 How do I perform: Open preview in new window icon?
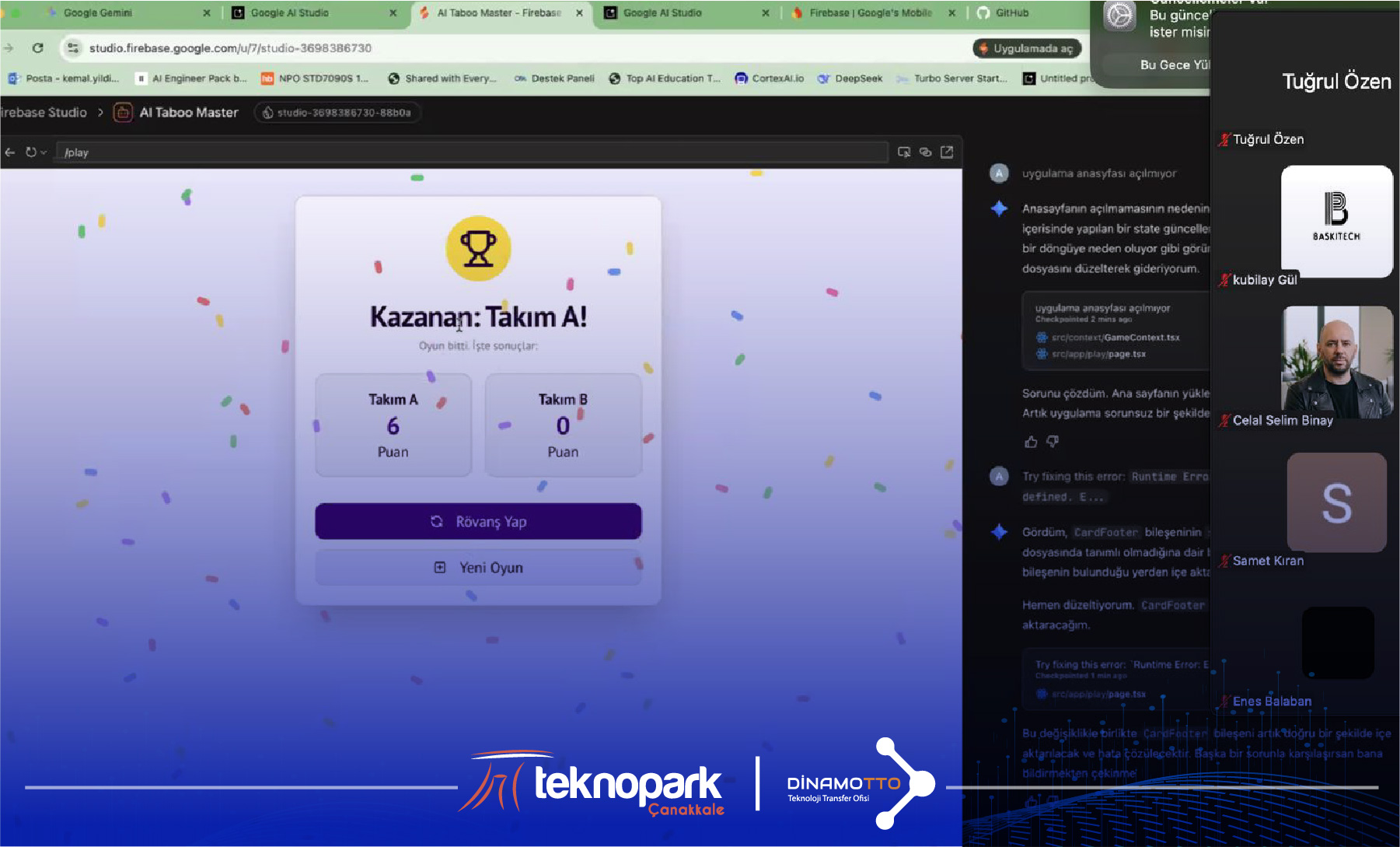(x=947, y=152)
